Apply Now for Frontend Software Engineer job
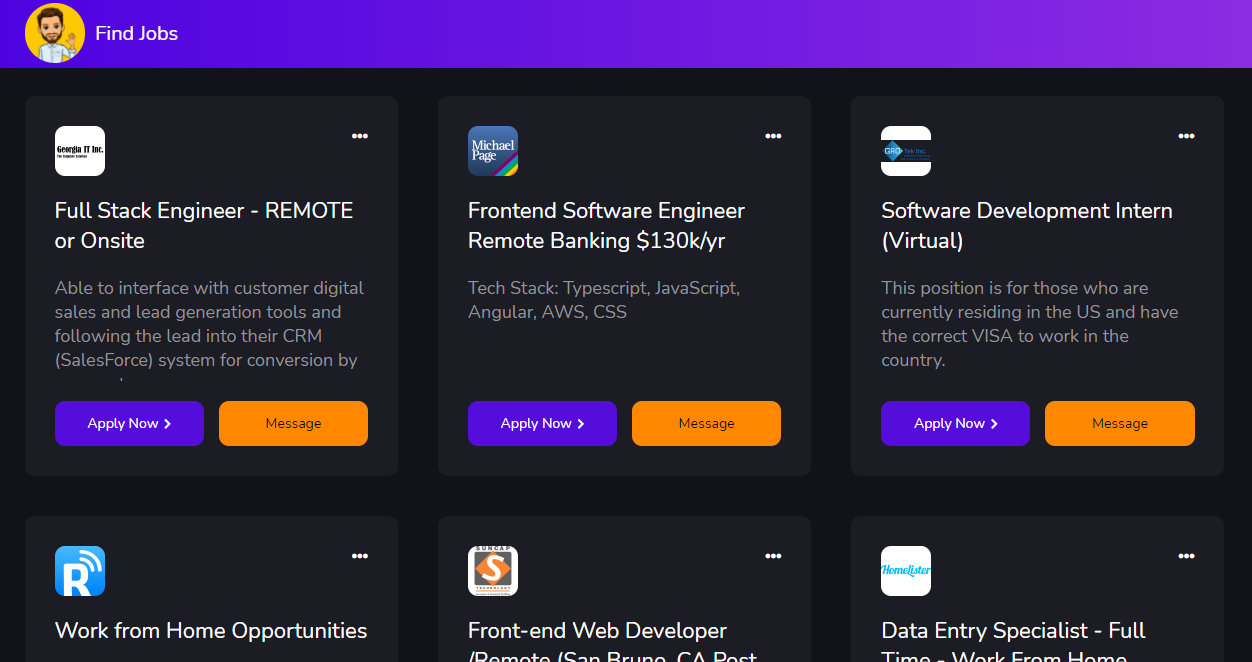Image resolution: width=1252 pixels, height=662 pixels. (542, 424)
